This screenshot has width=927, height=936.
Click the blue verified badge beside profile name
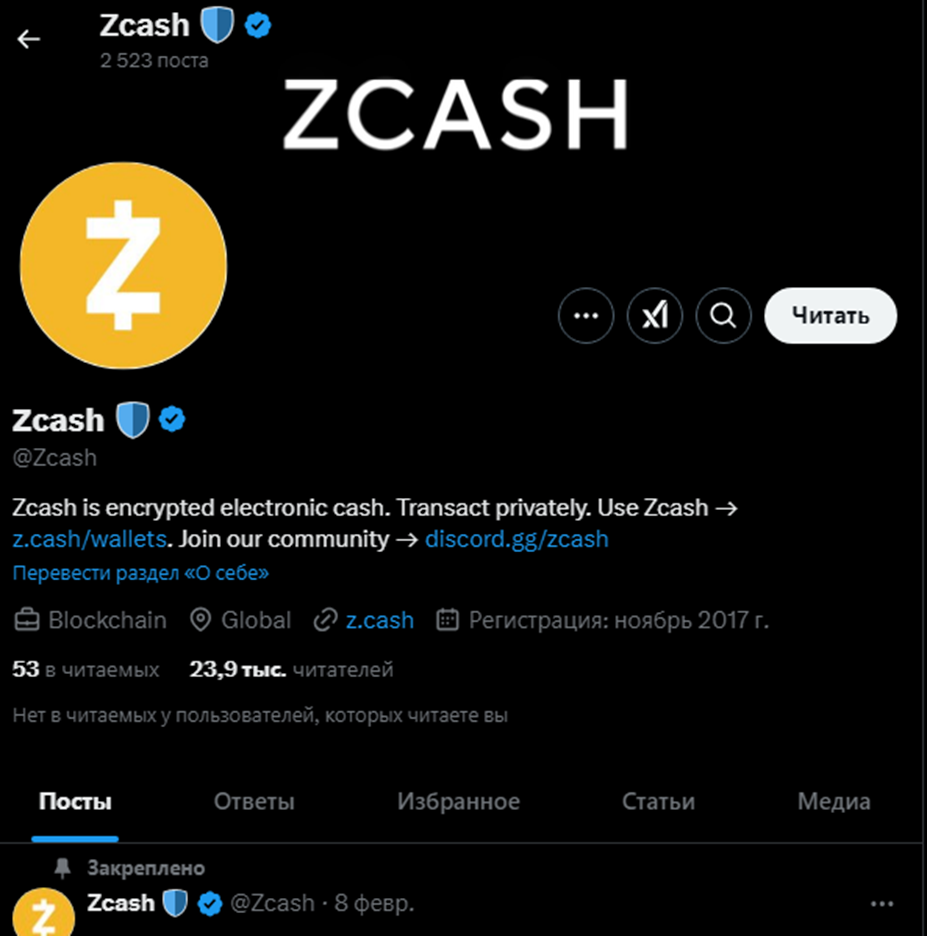(x=173, y=420)
